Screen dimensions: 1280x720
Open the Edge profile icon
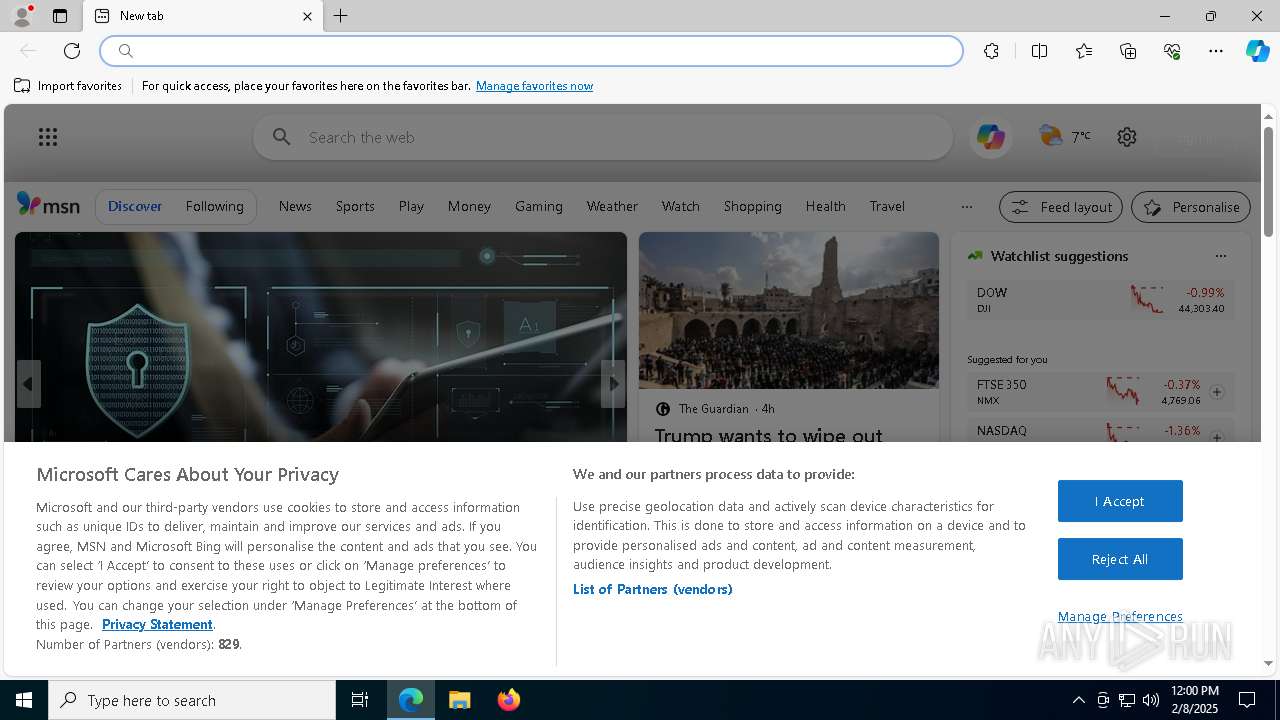(x=22, y=16)
